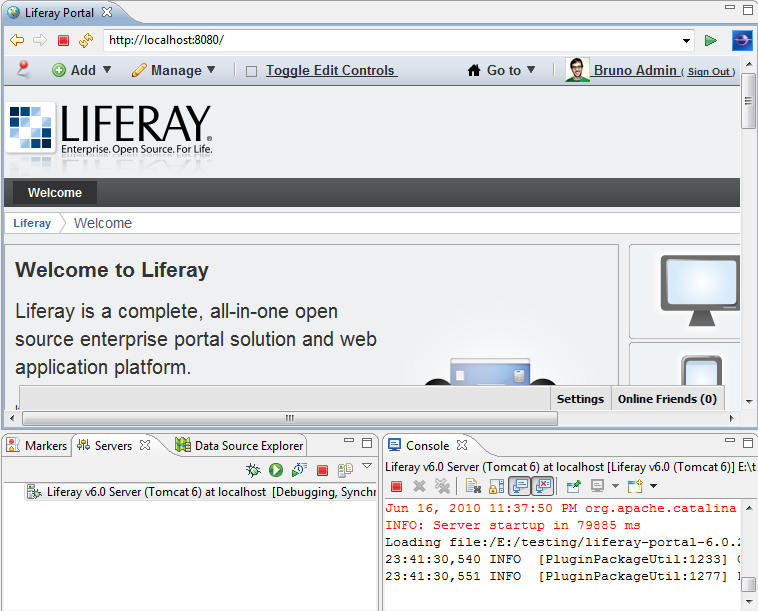This screenshot has width=758, height=611.
Task: Click the browser back arrow icon
Action: pos(17,41)
